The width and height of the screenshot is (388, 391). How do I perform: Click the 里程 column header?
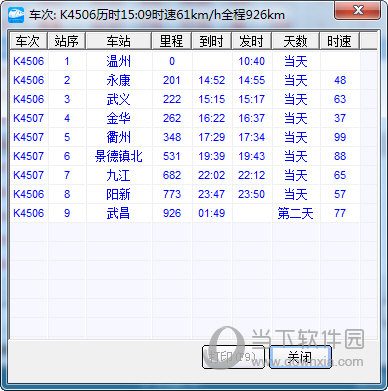(x=172, y=41)
